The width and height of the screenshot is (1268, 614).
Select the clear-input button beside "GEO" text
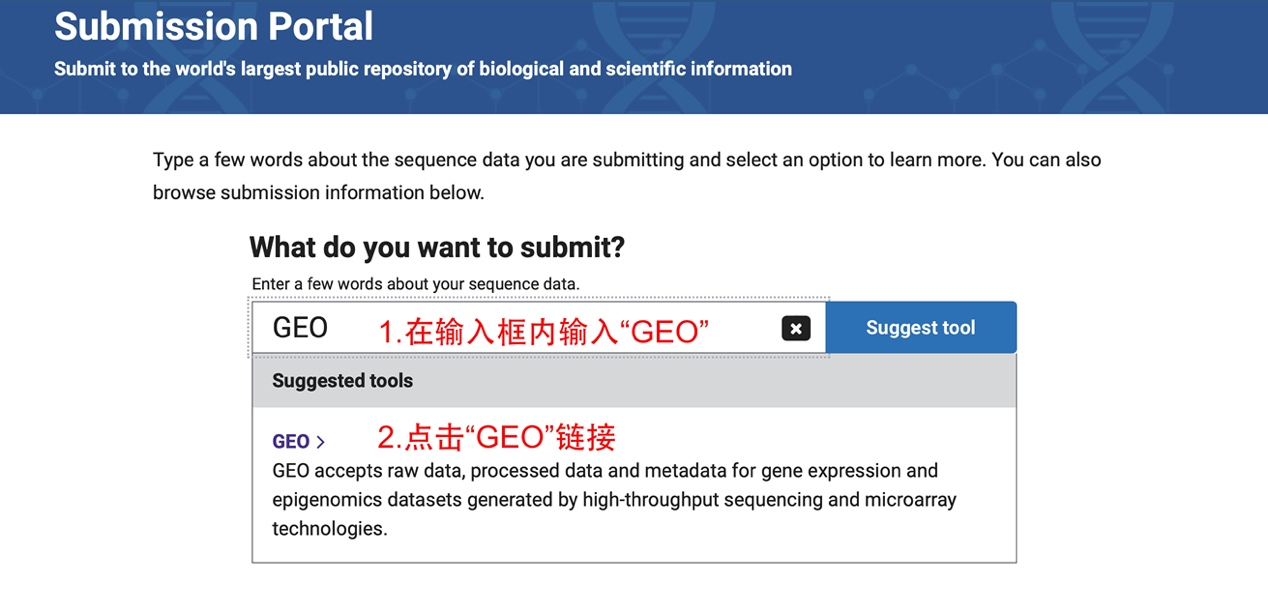[795, 327]
